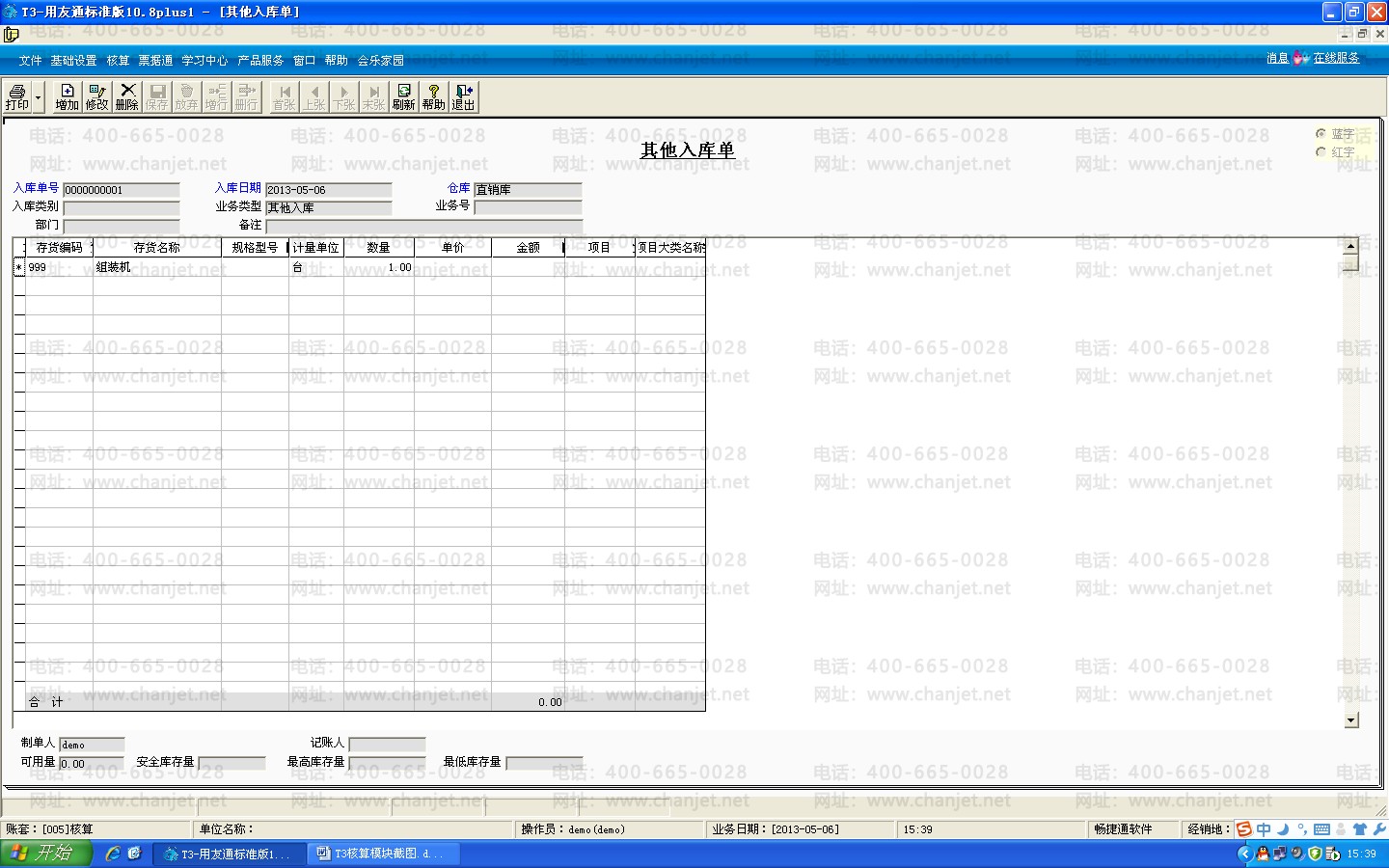Open the 文件 menu
The height and width of the screenshot is (868, 1389).
pyautogui.click(x=30, y=60)
